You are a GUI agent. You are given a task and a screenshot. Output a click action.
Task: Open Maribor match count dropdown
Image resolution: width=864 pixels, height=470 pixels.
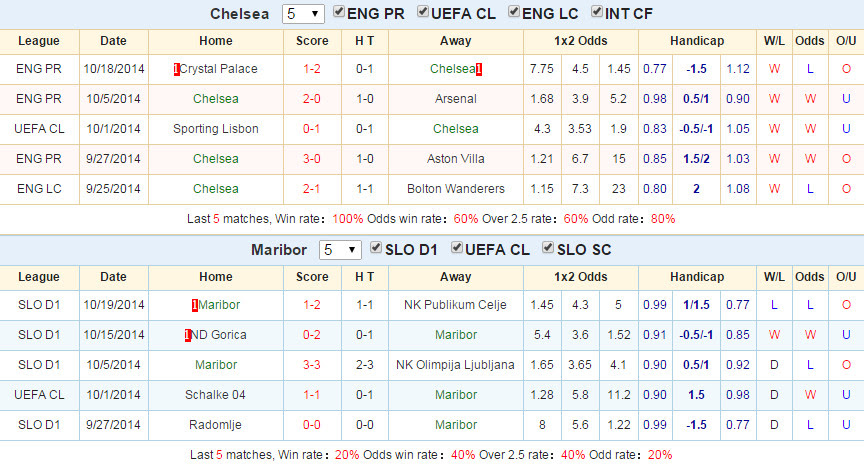coord(340,250)
